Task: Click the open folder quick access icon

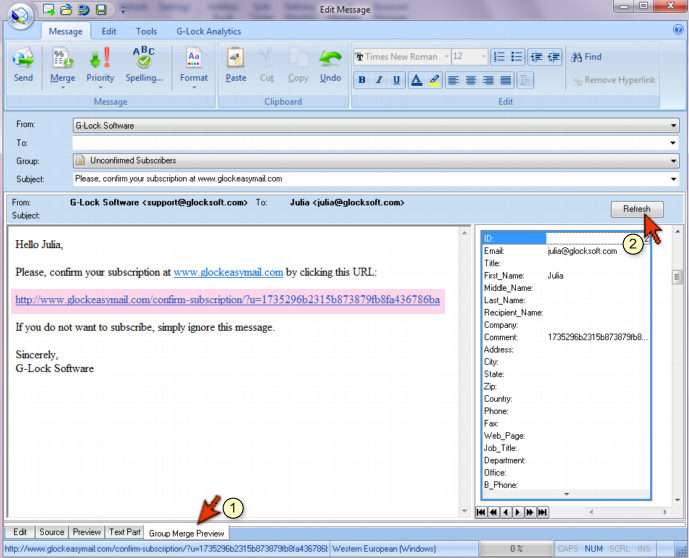Action: click(x=66, y=9)
